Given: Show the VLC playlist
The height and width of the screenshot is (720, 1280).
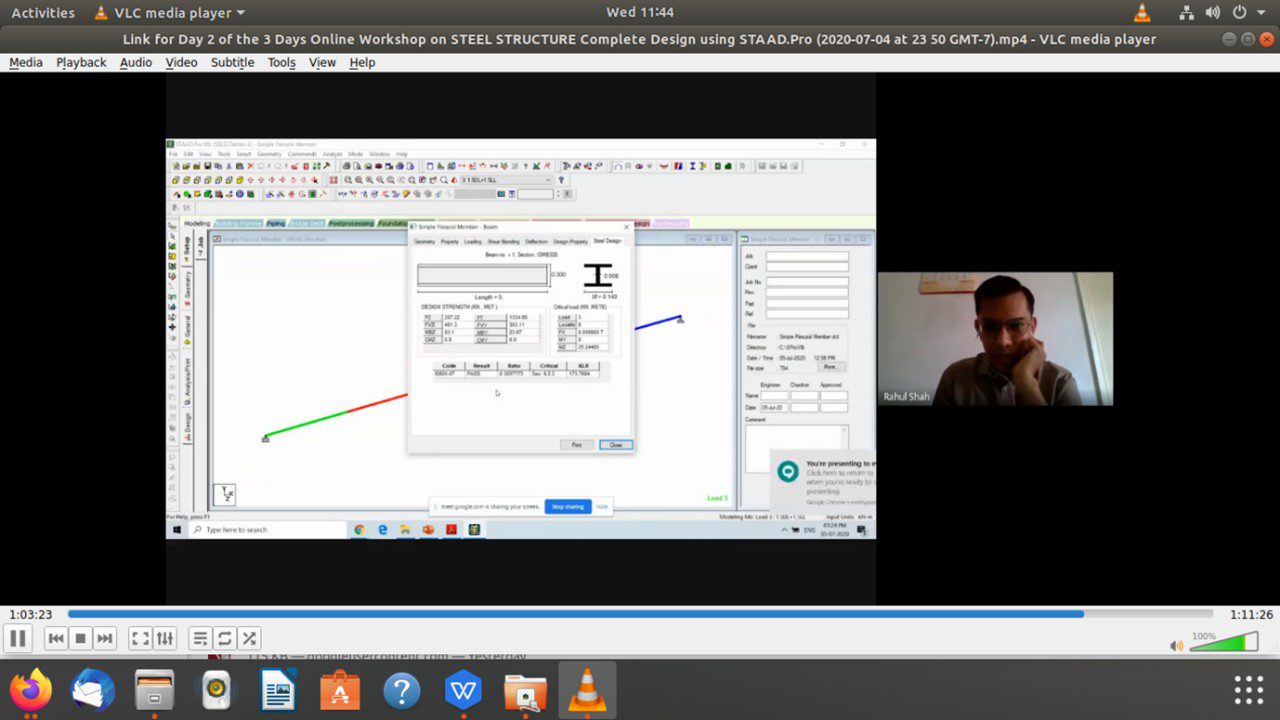Looking at the screenshot, I should click(200, 638).
